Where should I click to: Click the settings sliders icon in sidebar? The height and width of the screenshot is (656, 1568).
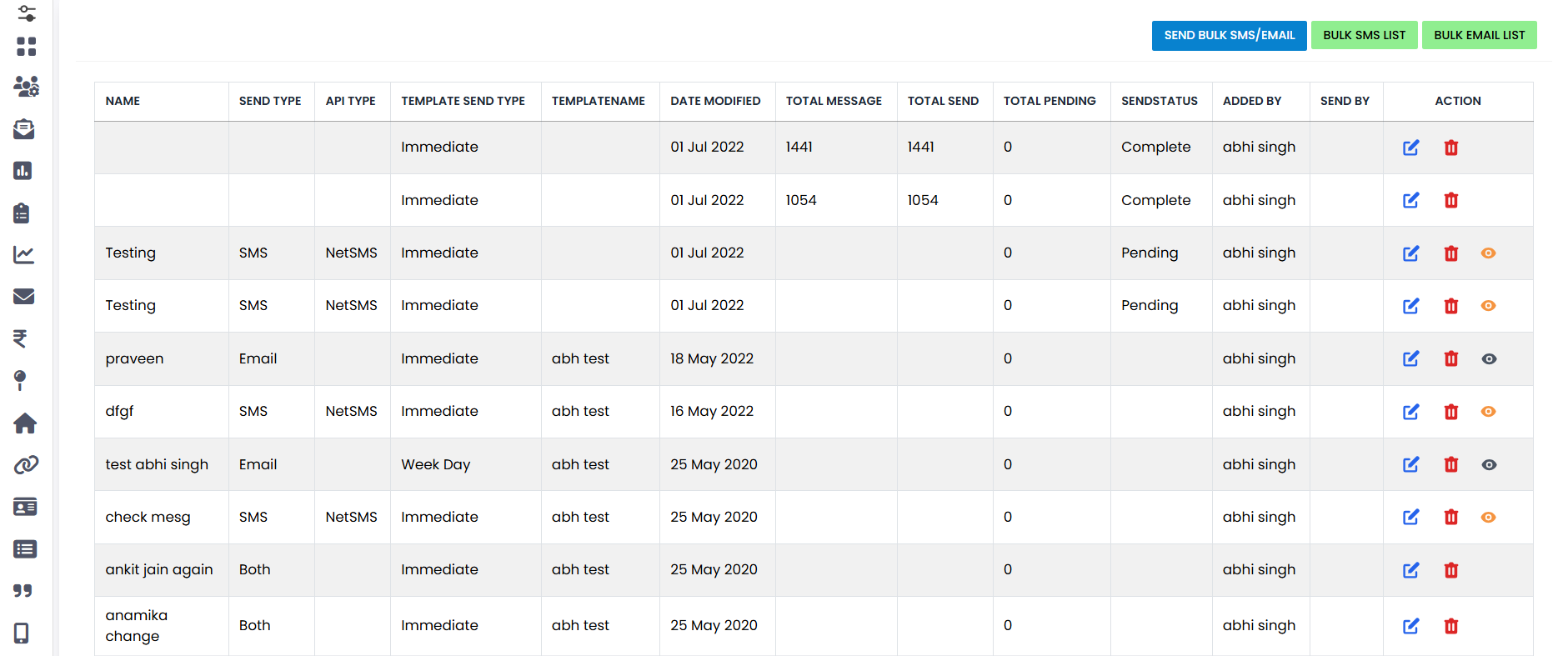click(27, 13)
